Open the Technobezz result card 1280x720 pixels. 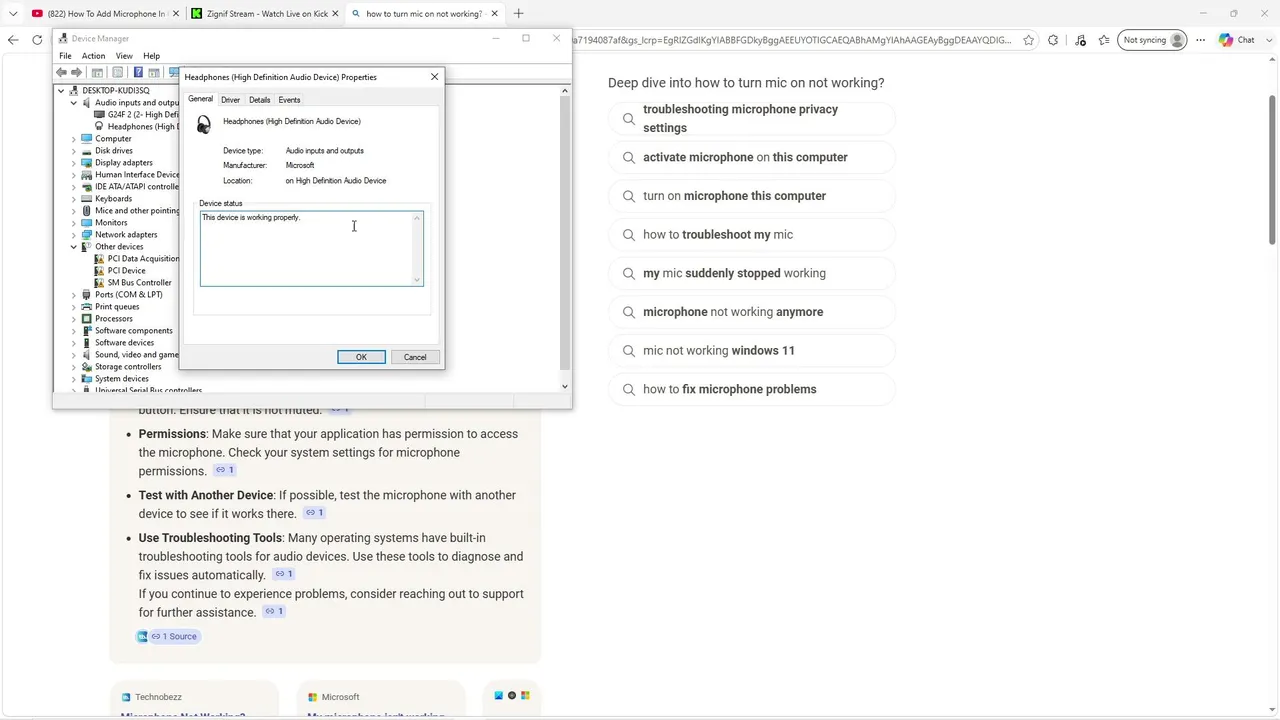point(194,700)
